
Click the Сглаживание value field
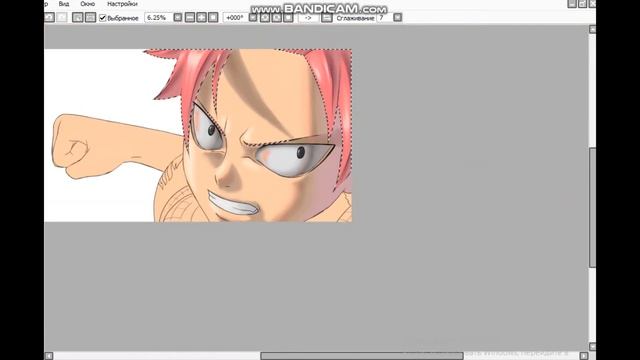[x=384, y=18]
